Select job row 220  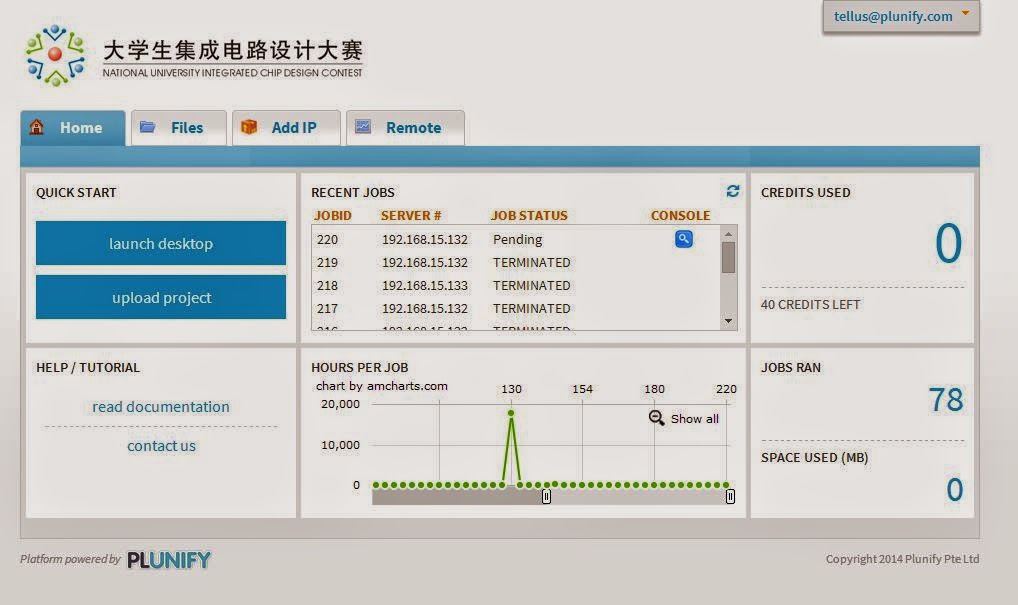(515, 239)
